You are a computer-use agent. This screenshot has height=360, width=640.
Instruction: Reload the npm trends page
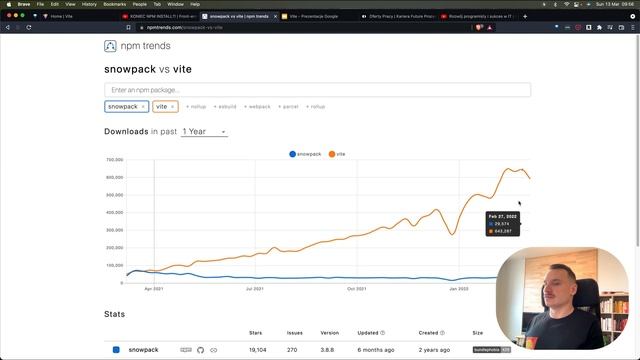[x=29, y=27]
